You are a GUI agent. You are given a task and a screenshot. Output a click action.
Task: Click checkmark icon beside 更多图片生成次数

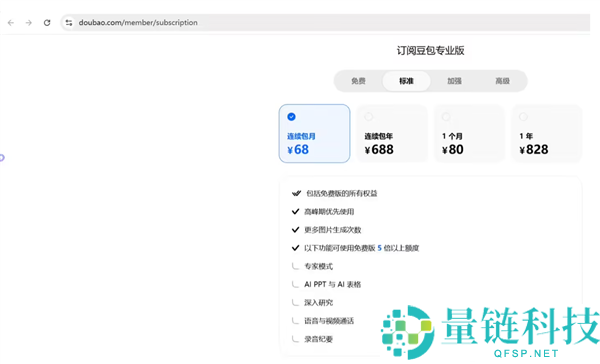coord(295,230)
